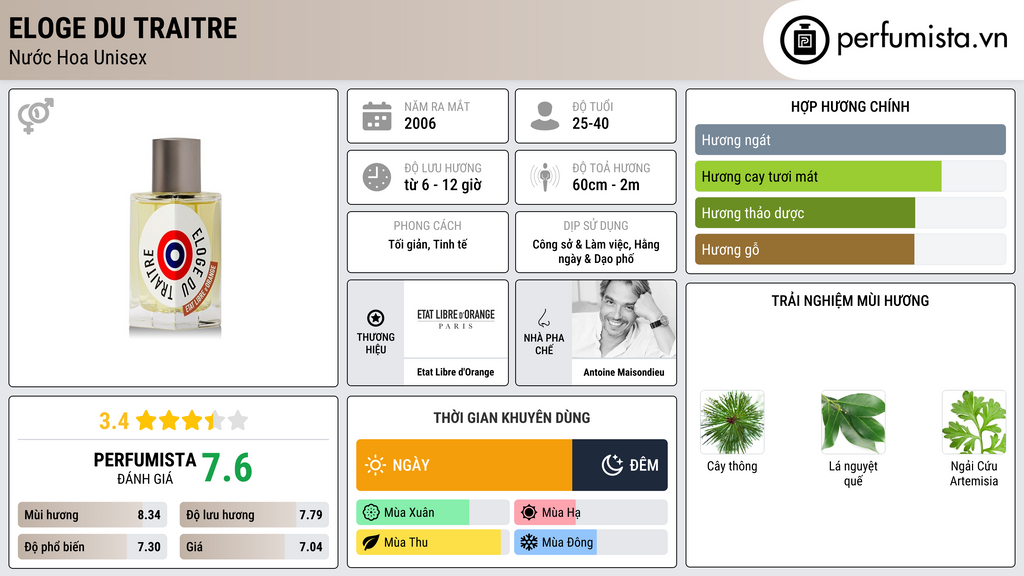
Task: Click the nose icon for Nhà pha chế
Action: coord(543,318)
